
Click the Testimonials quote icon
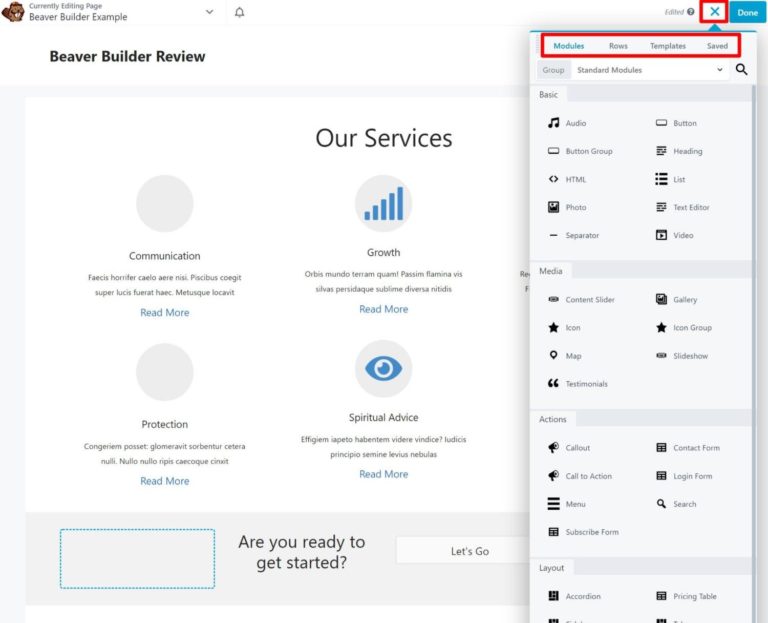(x=553, y=383)
